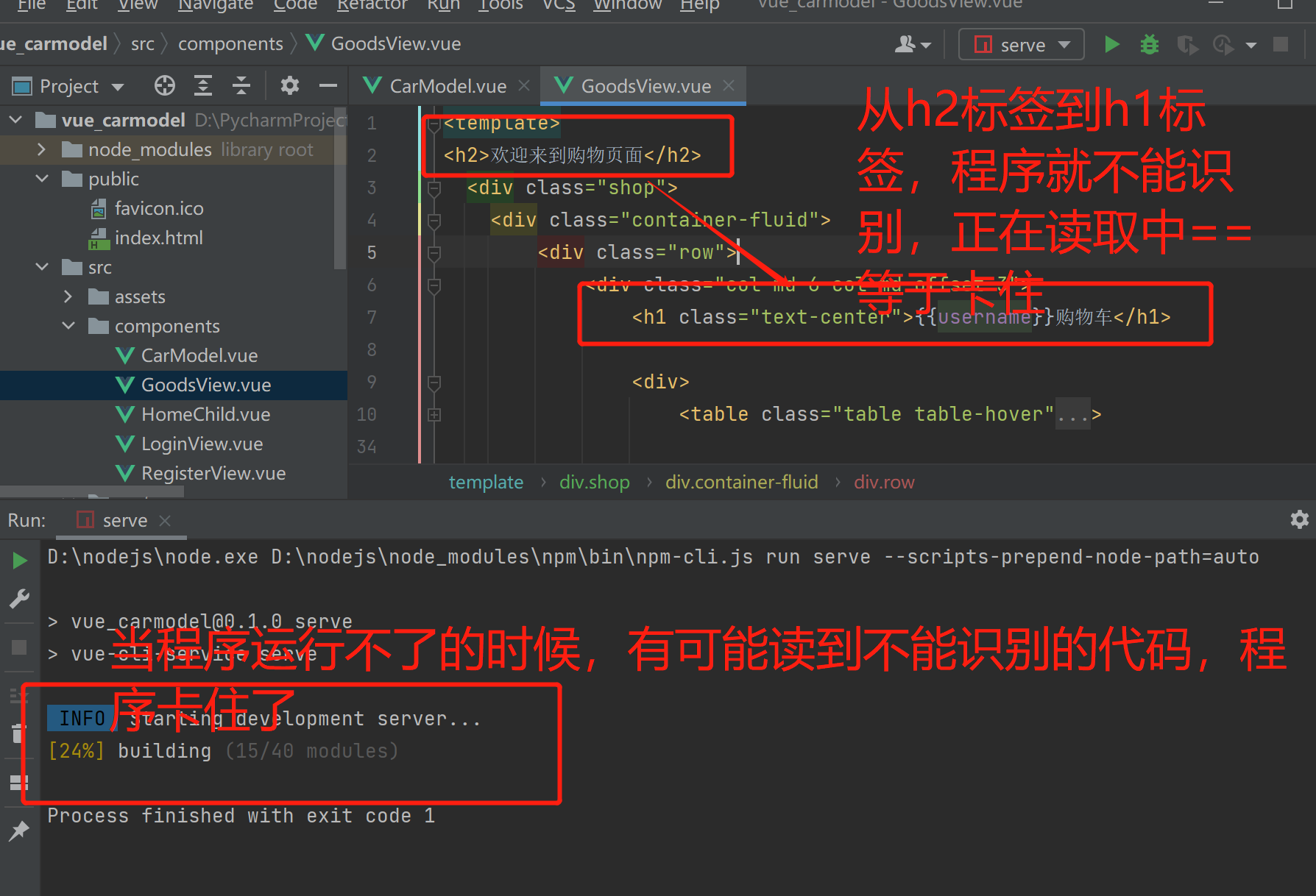Screen dimensions: 1316x896
Task: Locate opened file in Project tree
Action: click(165, 86)
